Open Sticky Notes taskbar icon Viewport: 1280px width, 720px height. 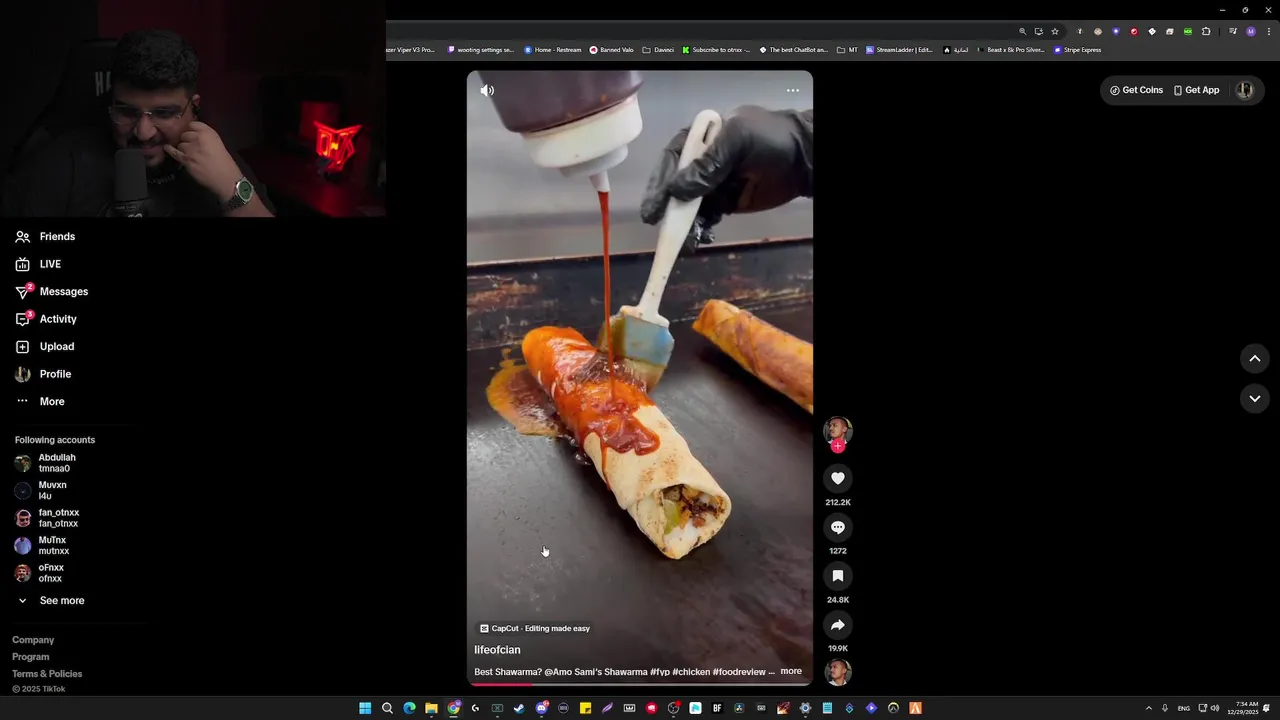coord(585,708)
